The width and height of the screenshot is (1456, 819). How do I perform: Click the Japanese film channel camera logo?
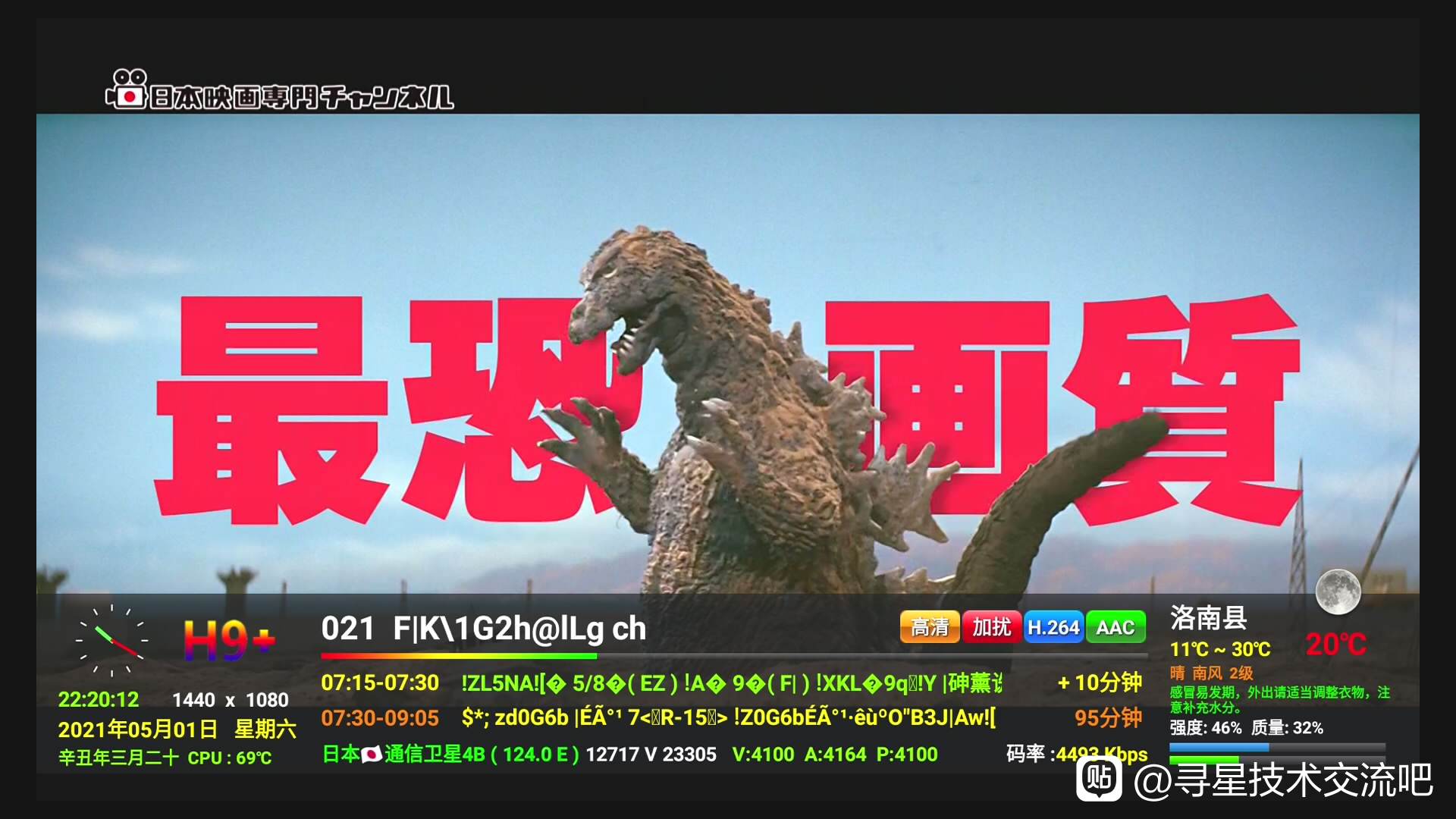(127, 89)
